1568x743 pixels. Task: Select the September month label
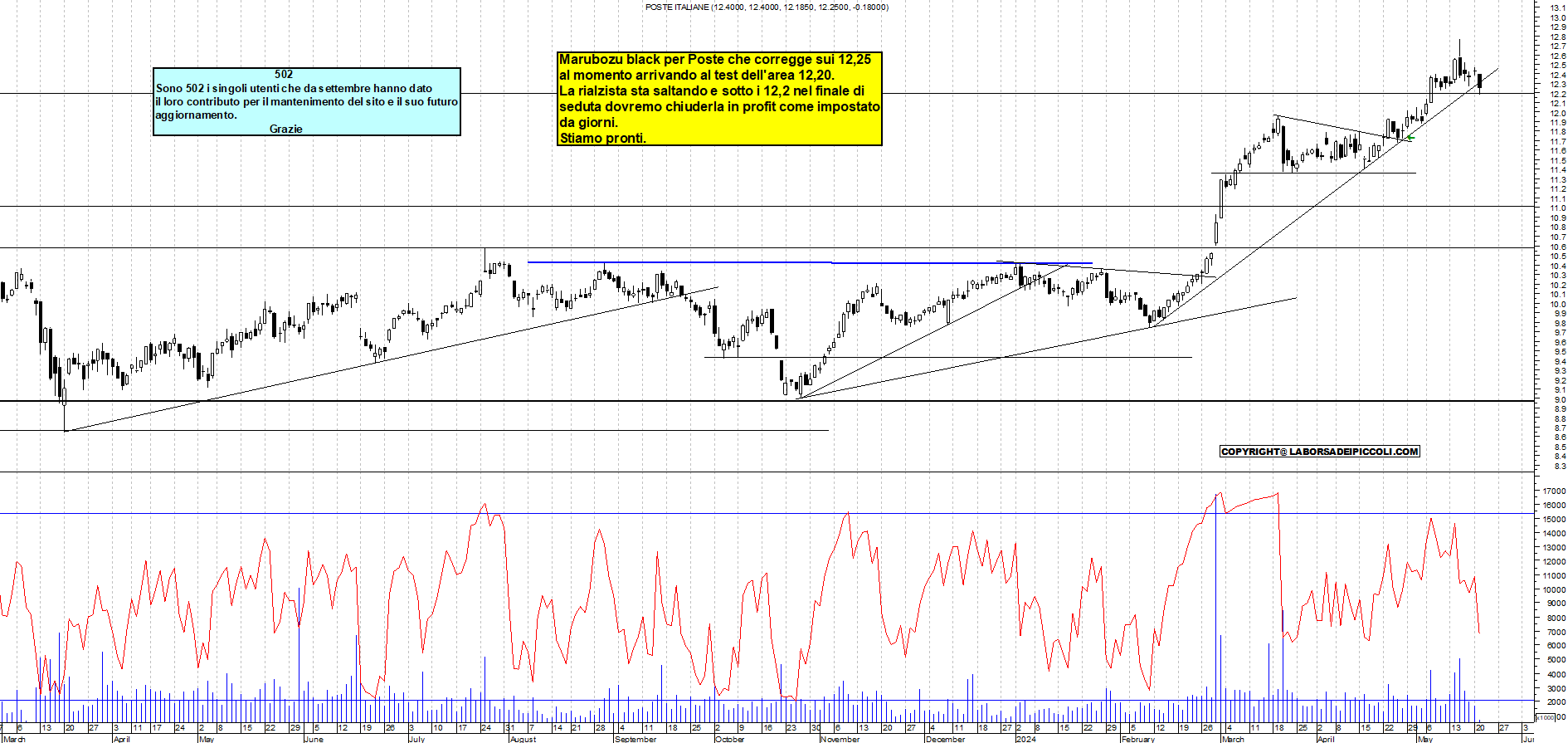click(635, 739)
